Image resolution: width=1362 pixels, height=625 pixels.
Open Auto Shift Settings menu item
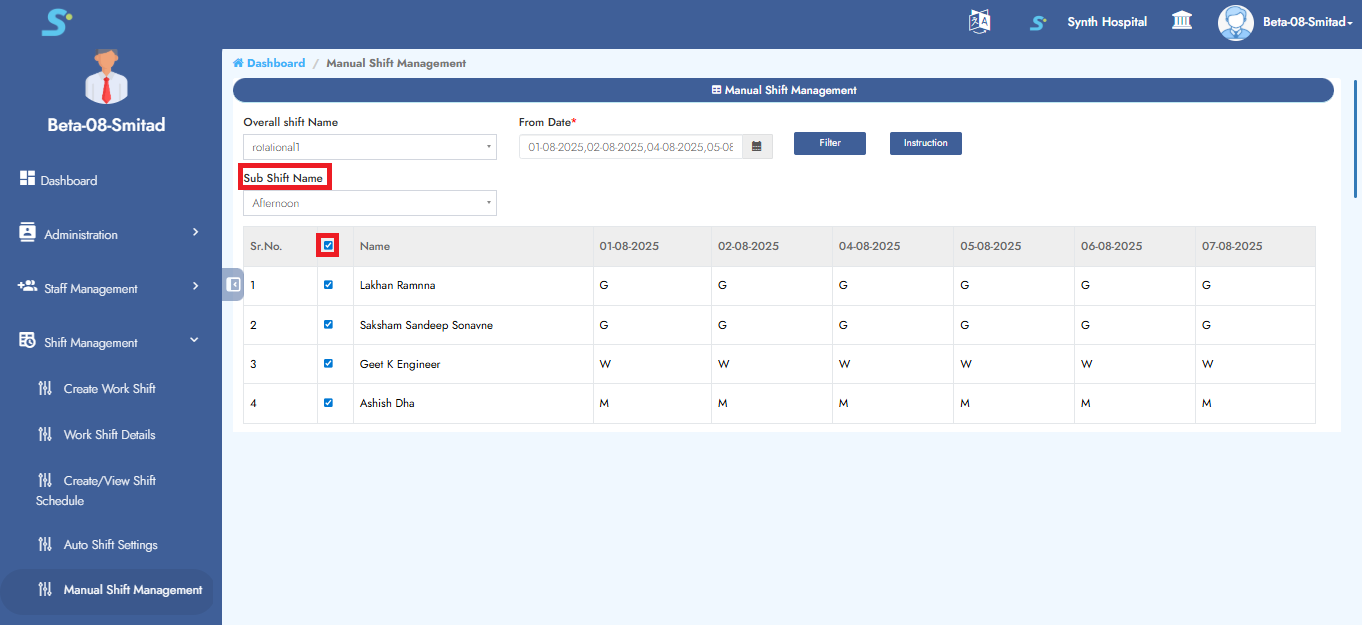(x=110, y=545)
